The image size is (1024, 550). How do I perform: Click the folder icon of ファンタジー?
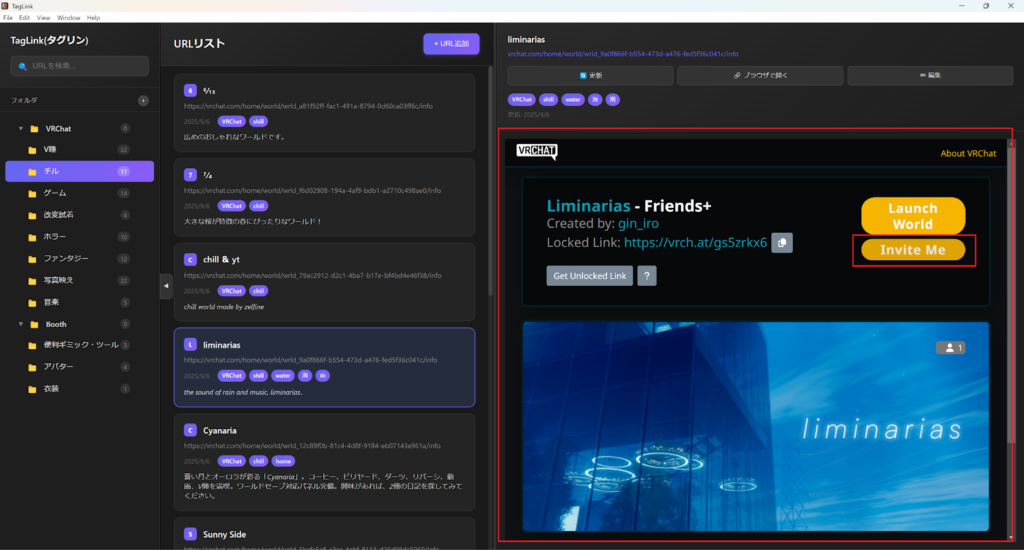point(32,259)
